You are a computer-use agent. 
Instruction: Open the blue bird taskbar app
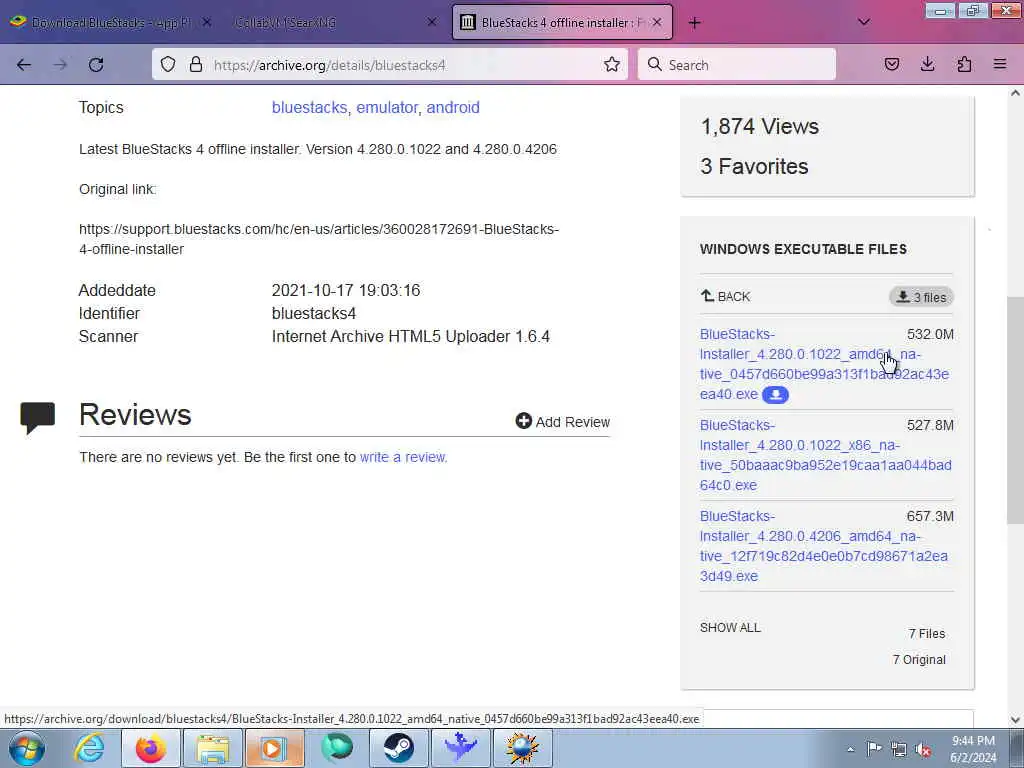point(460,748)
